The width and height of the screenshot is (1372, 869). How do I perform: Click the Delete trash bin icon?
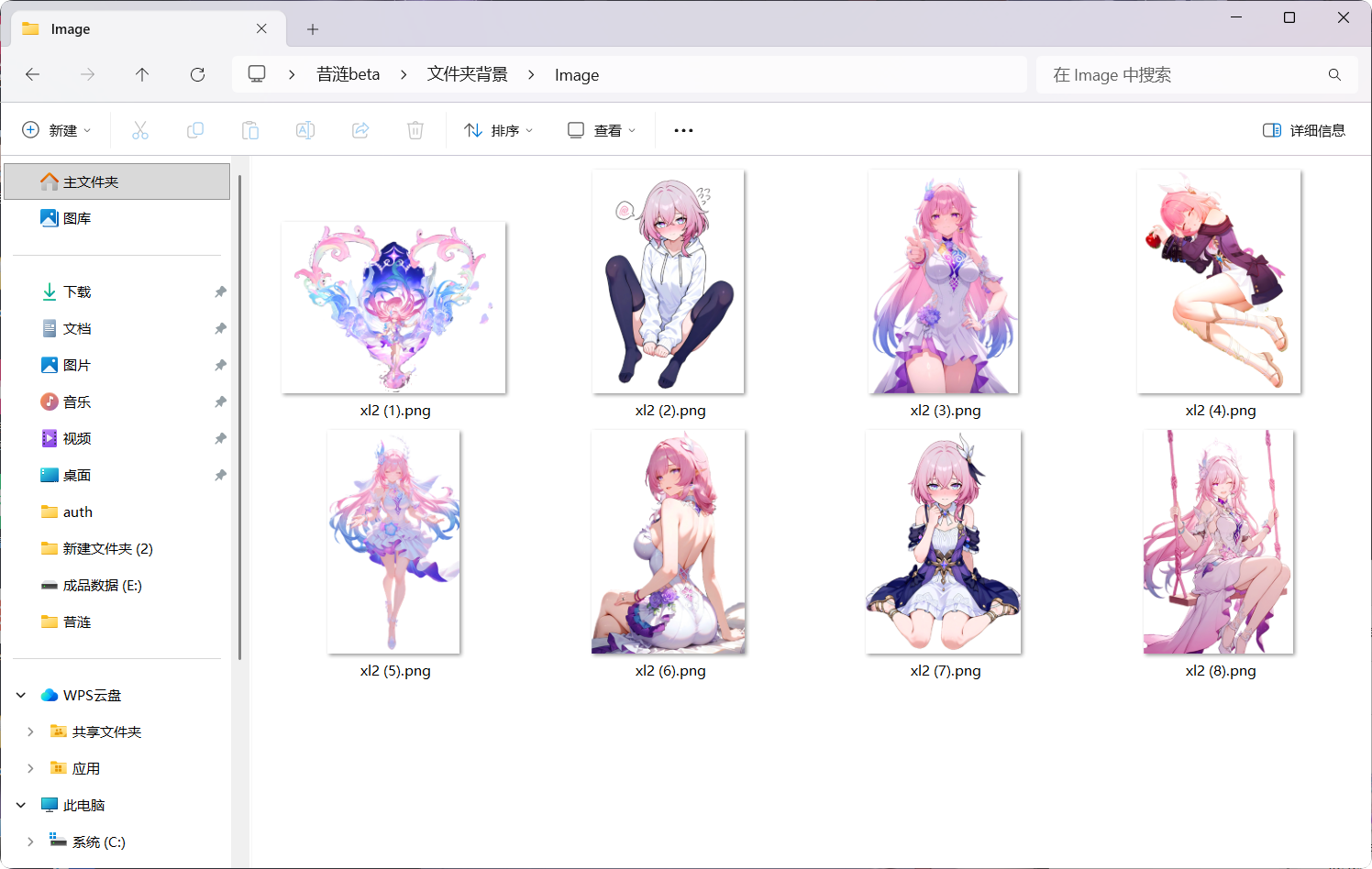coord(415,130)
